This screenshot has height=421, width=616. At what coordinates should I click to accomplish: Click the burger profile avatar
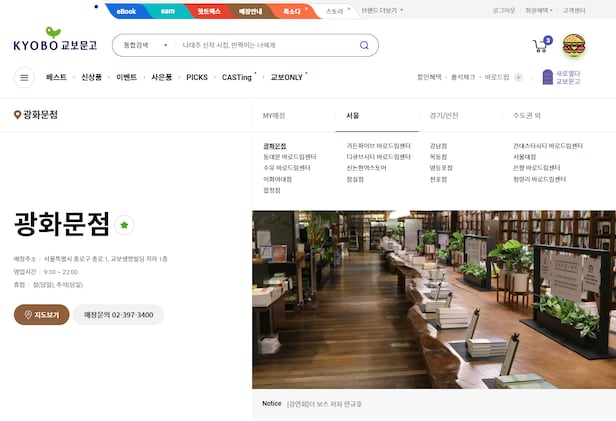pos(574,45)
